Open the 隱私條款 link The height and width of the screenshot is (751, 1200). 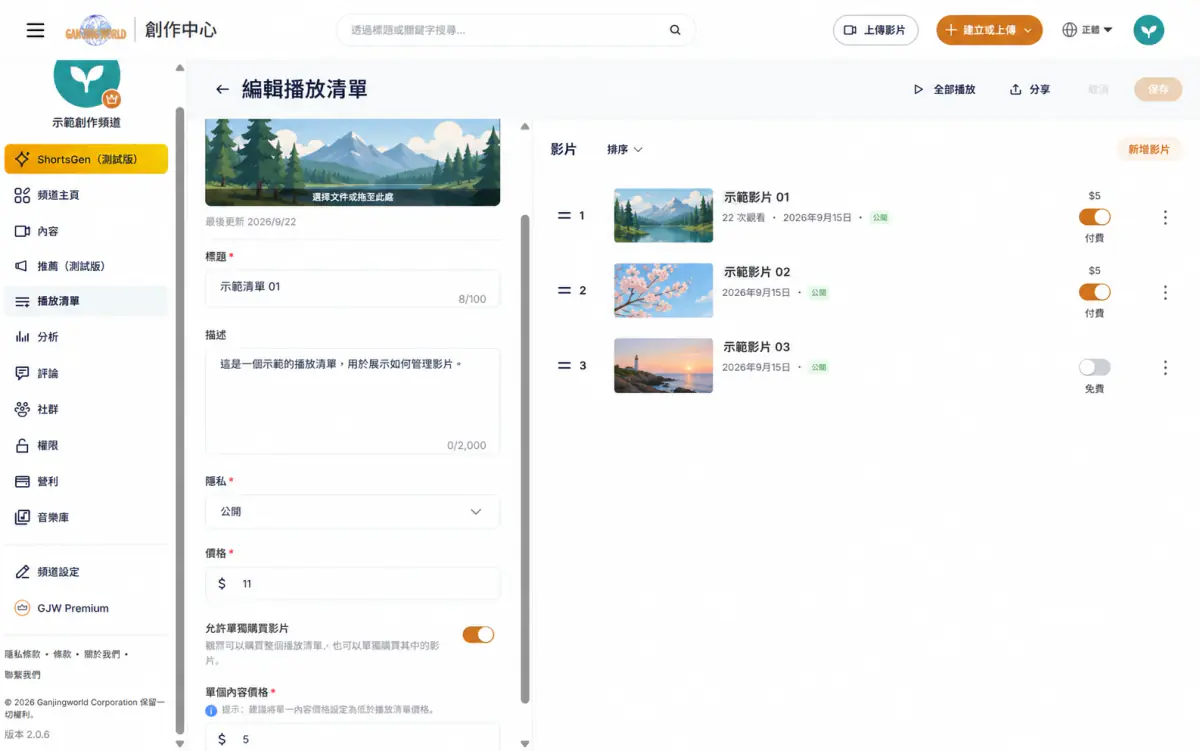pyautogui.click(x=22, y=654)
